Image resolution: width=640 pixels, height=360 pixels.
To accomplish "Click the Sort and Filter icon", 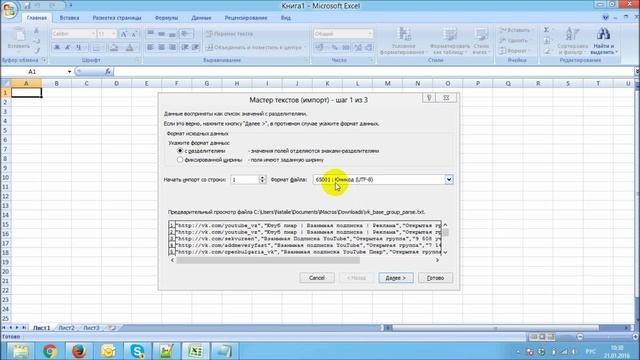I will point(571,33).
